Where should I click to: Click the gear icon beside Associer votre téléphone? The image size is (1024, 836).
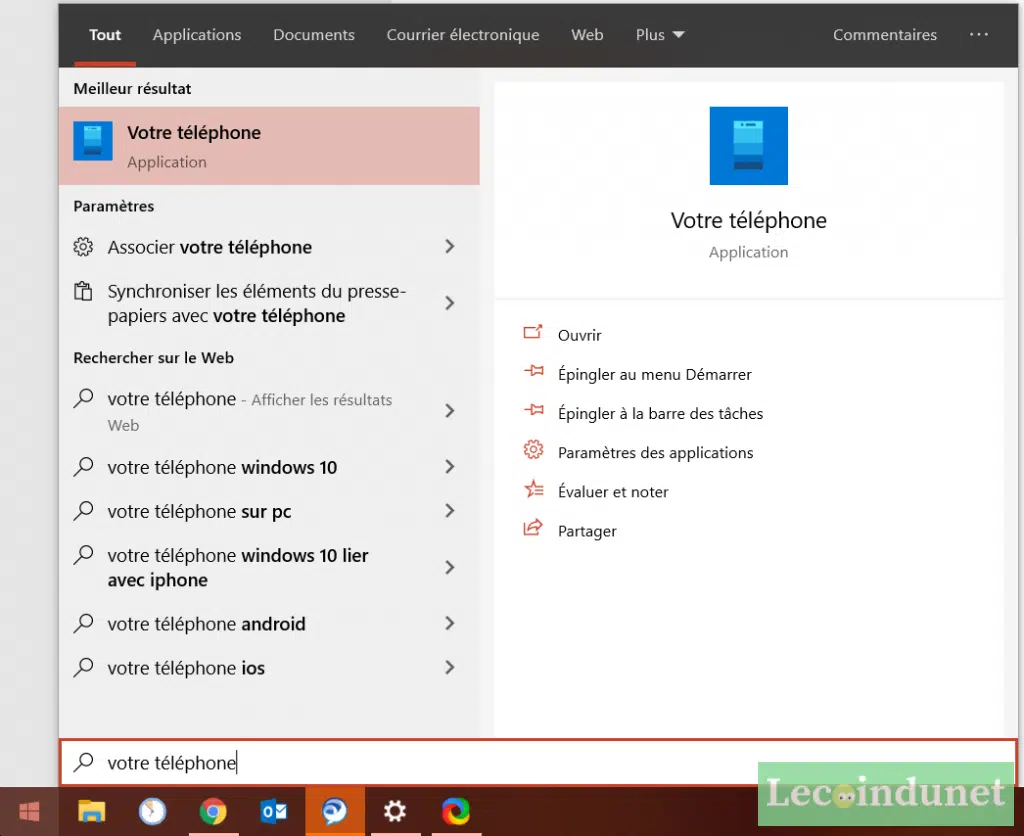pyautogui.click(x=83, y=247)
